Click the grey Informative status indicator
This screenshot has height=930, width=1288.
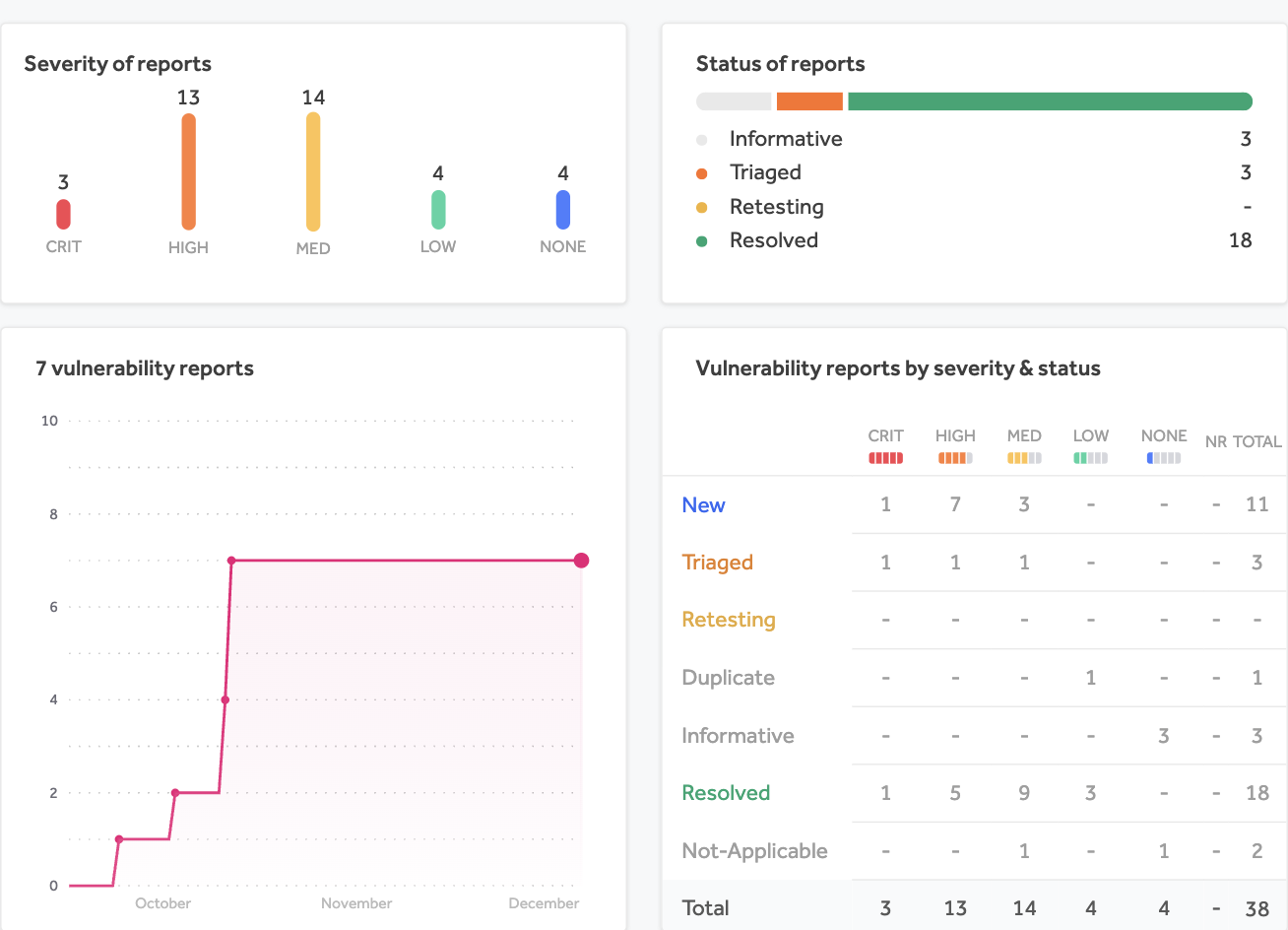click(x=702, y=138)
